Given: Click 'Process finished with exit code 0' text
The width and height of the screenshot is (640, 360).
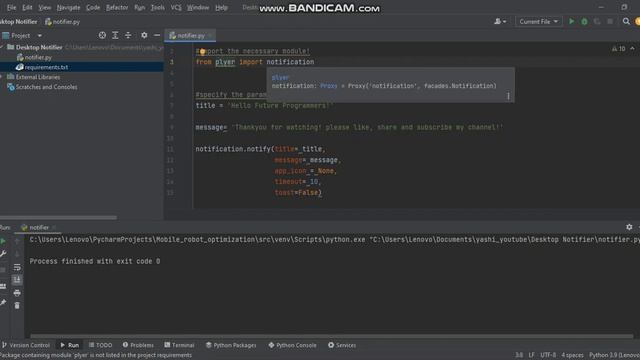Looking at the screenshot, I should 95,261.
